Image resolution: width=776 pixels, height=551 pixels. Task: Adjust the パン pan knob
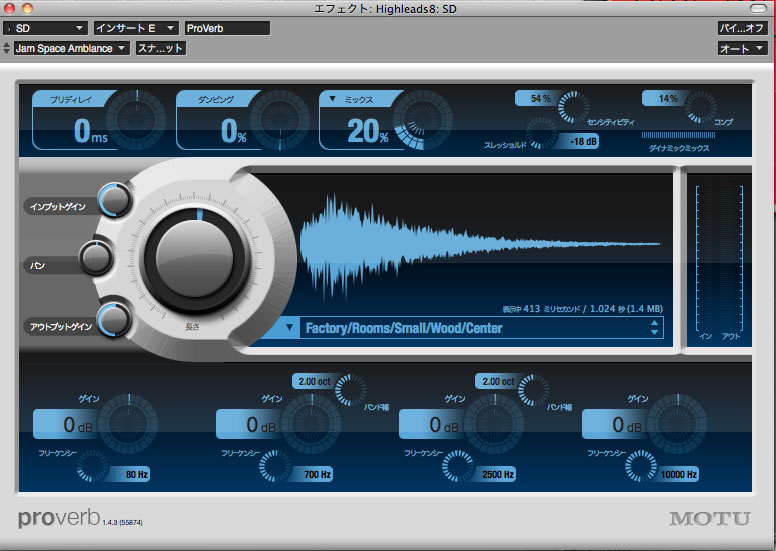96,258
